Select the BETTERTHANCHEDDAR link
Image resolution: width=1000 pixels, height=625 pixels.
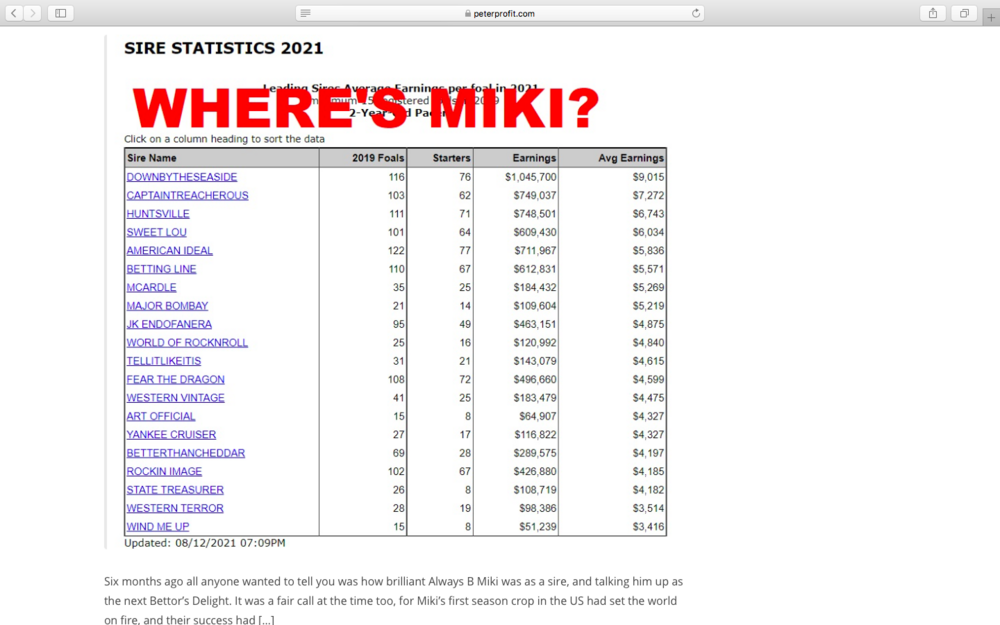[x=185, y=453]
